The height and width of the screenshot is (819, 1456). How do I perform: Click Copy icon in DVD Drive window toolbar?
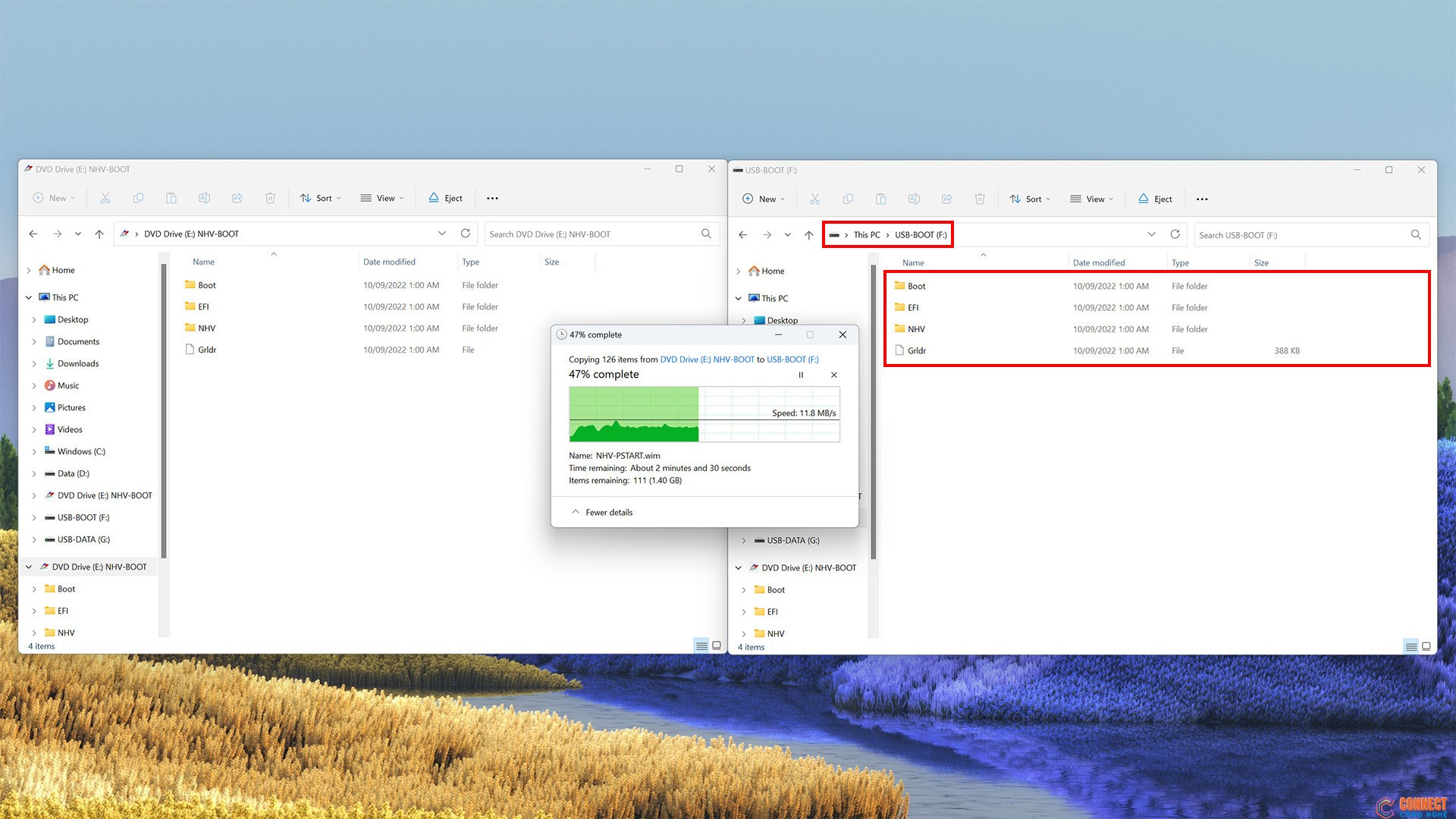[138, 198]
